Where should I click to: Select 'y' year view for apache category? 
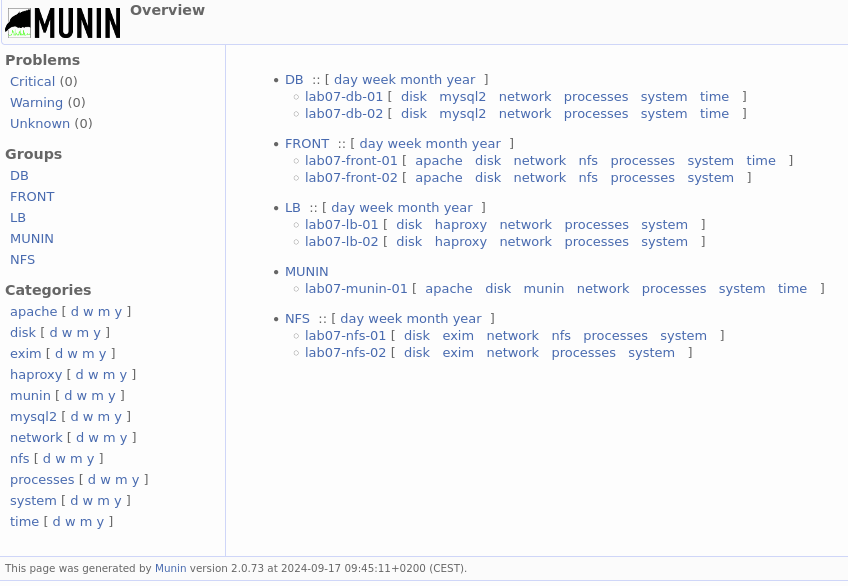pyautogui.click(x=118, y=312)
